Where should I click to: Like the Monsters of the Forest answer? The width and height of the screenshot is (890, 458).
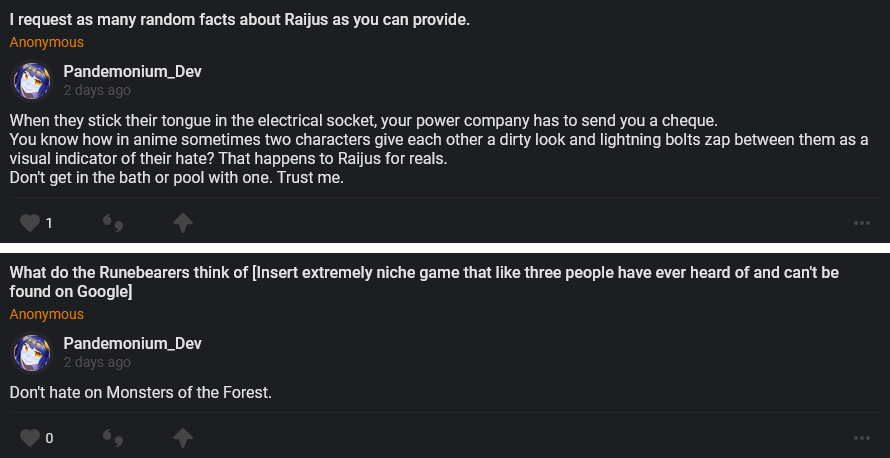29,437
